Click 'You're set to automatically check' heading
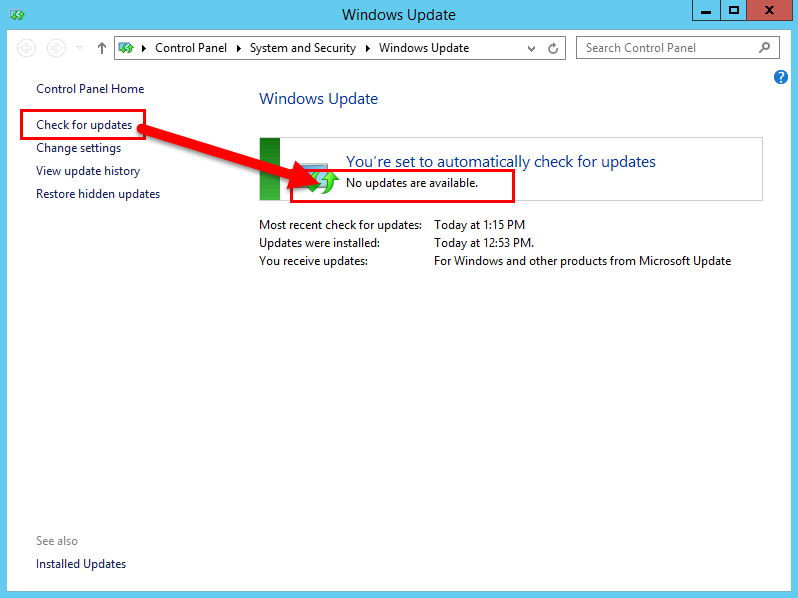This screenshot has width=798, height=598. point(501,162)
